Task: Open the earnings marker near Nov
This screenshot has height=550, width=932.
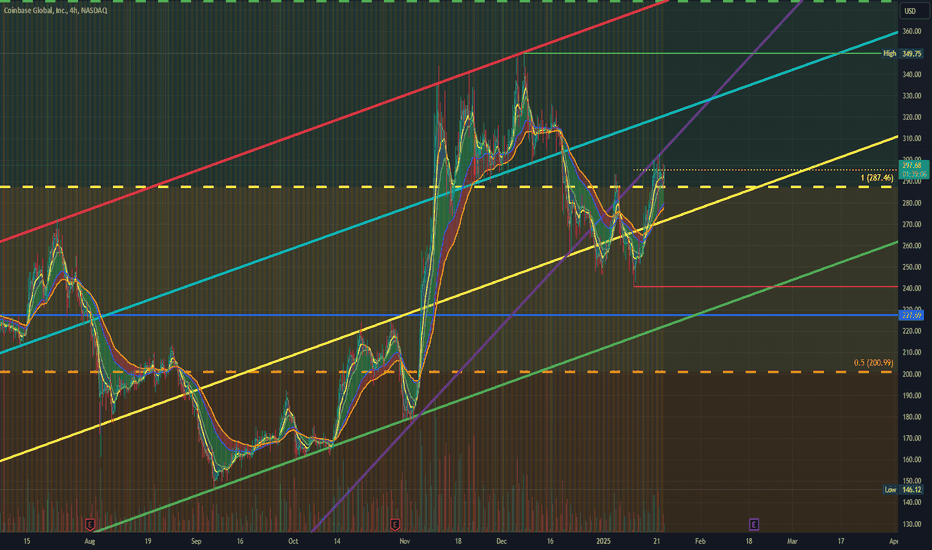Action: pyautogui.click(x=395, y=524)
